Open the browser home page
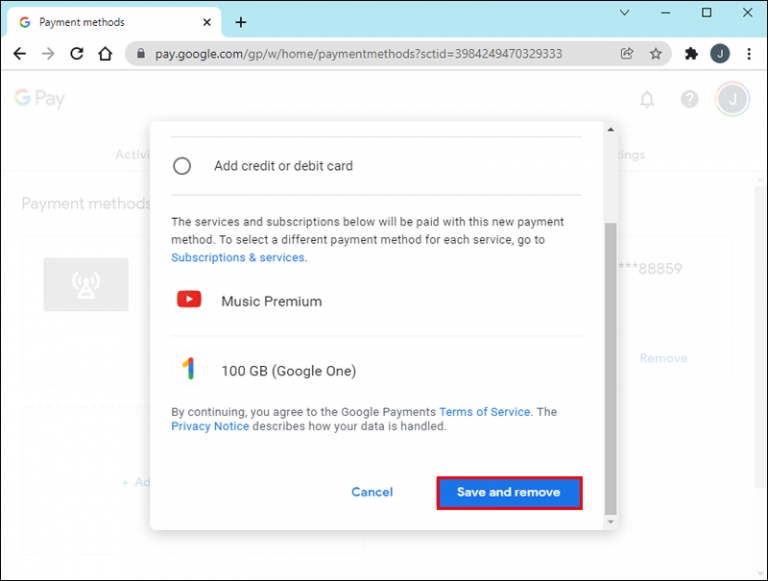Viewport: 768px width, 581px height. tap(105, 53)
